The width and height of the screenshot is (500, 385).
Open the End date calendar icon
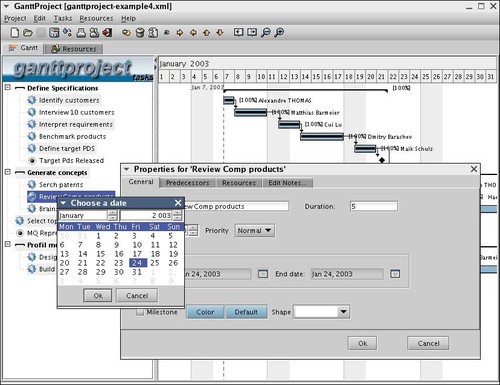coord(395,274)
